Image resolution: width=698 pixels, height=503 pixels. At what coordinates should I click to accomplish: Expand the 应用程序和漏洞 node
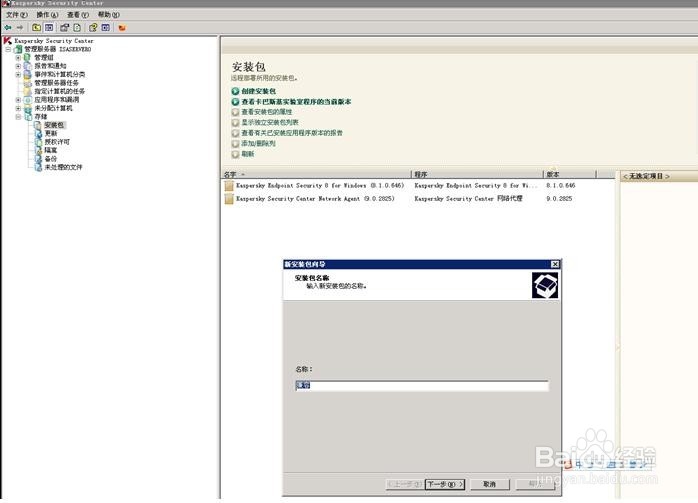pos(18,100)
